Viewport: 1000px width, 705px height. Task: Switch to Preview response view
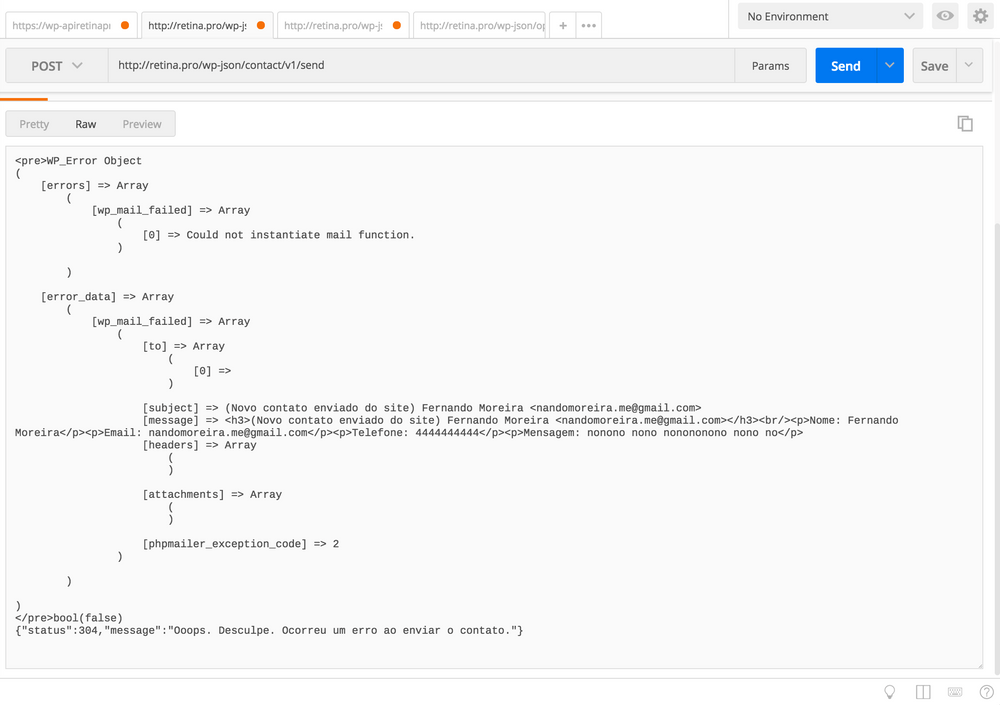(142, 124)
